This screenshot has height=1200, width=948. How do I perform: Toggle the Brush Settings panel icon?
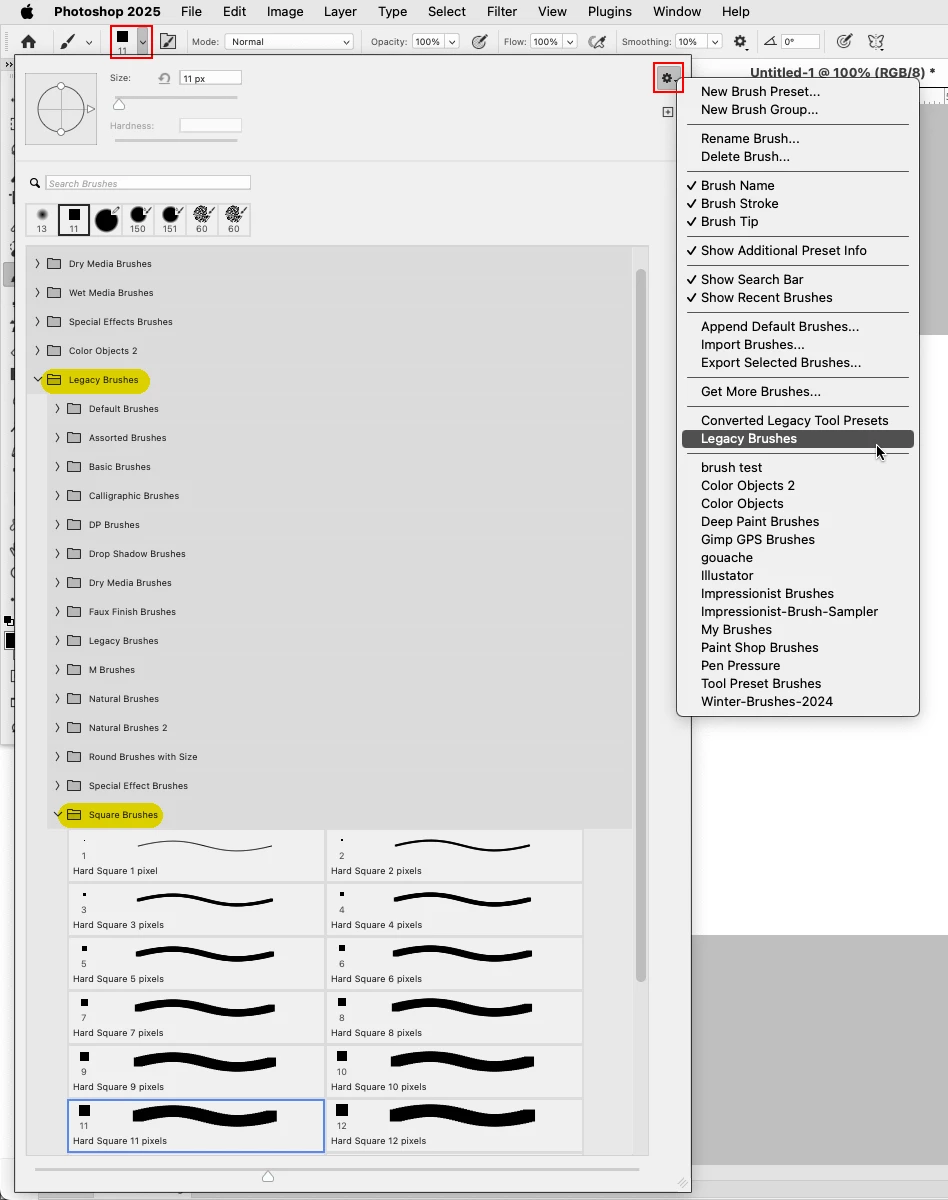(168, 42)
